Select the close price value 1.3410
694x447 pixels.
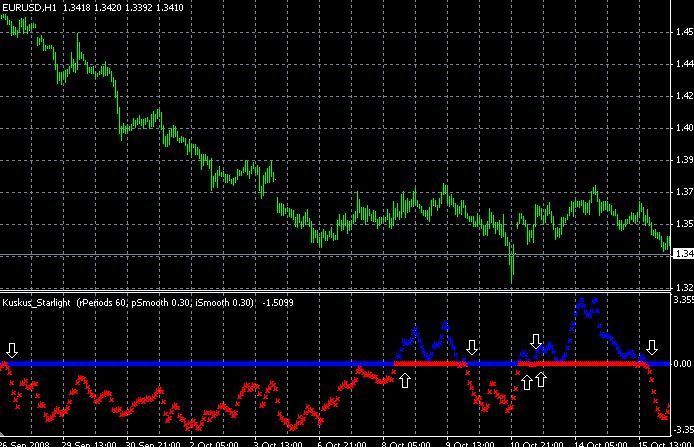click(170, 8)
